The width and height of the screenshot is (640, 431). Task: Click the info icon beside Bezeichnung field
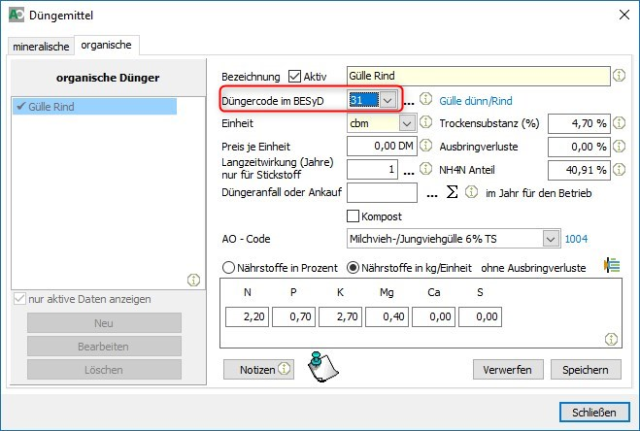pos(618,75)
